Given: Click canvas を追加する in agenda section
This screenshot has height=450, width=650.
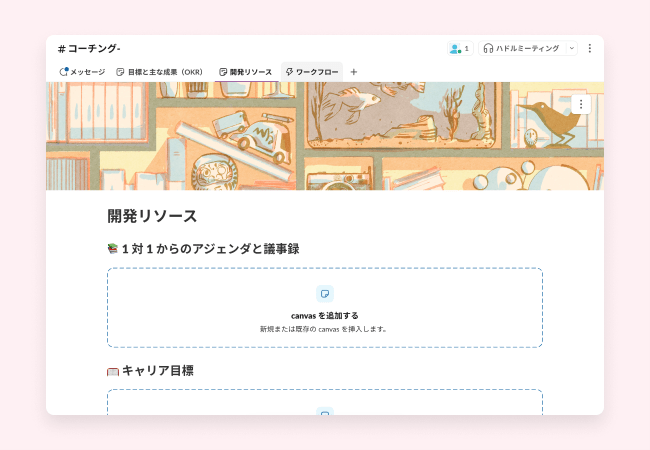Looking at the screenshot, I should pos(325,315).
